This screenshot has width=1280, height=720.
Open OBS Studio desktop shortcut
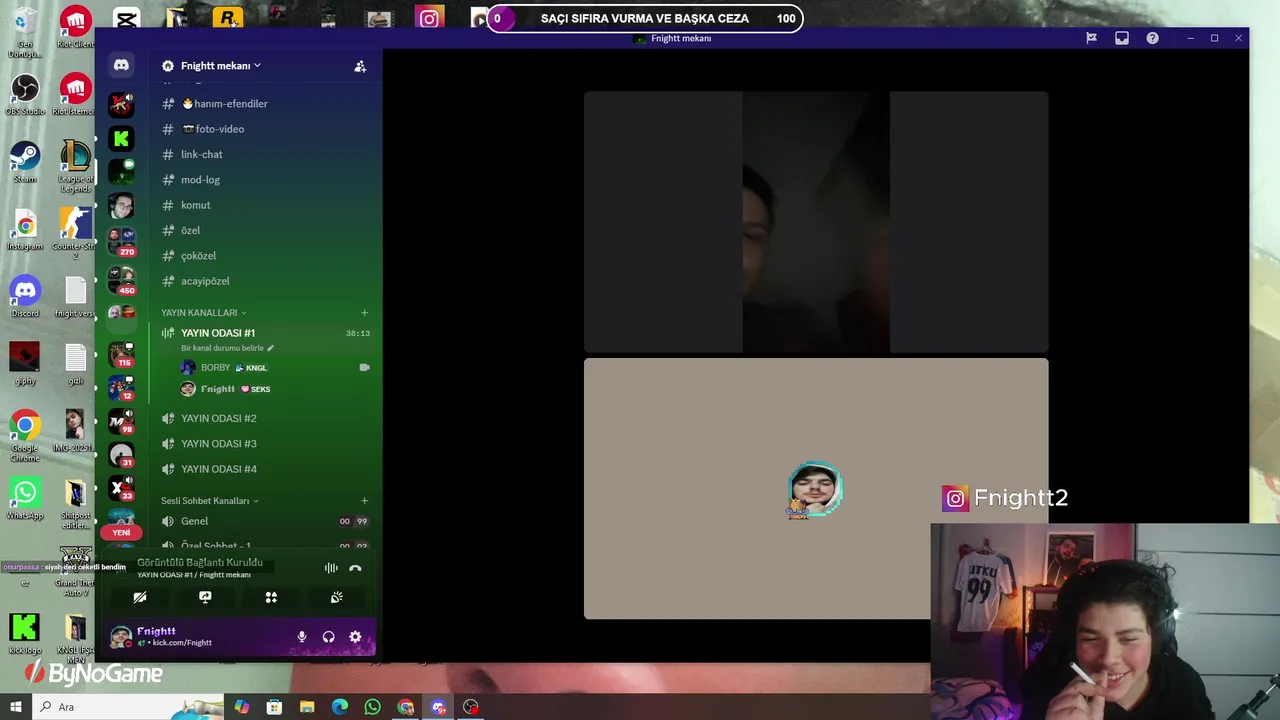click(25, 95)
